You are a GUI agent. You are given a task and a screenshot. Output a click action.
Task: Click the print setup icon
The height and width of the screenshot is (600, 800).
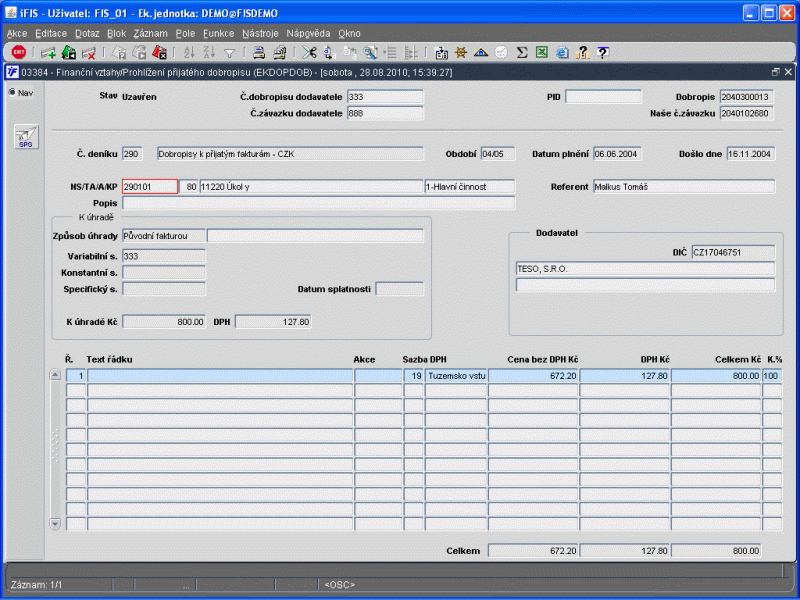[280, 52]
